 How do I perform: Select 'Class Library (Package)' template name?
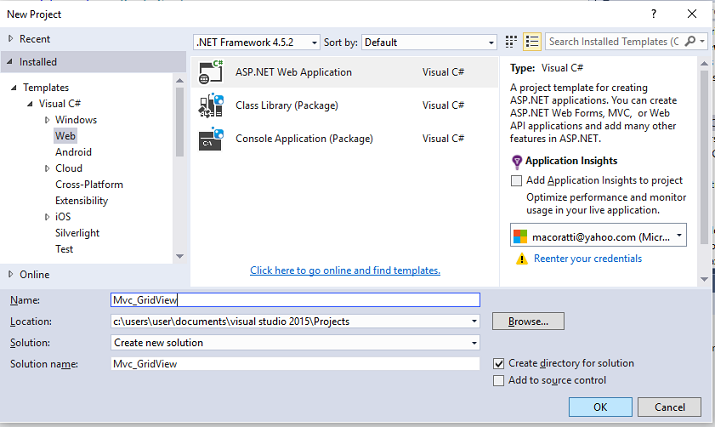click(x=287, y=105)
